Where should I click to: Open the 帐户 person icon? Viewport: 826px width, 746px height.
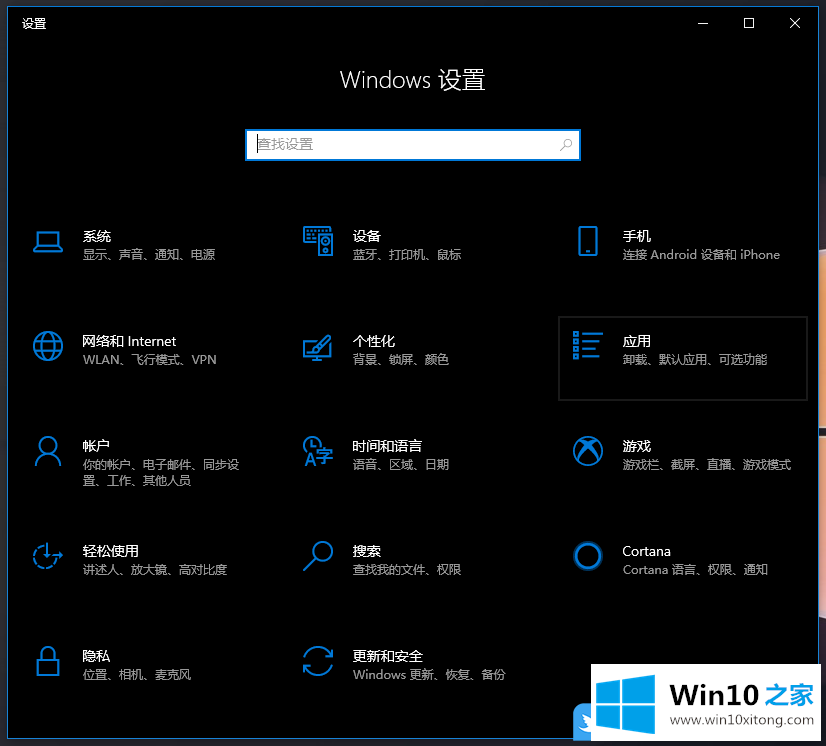click(48, 451)
